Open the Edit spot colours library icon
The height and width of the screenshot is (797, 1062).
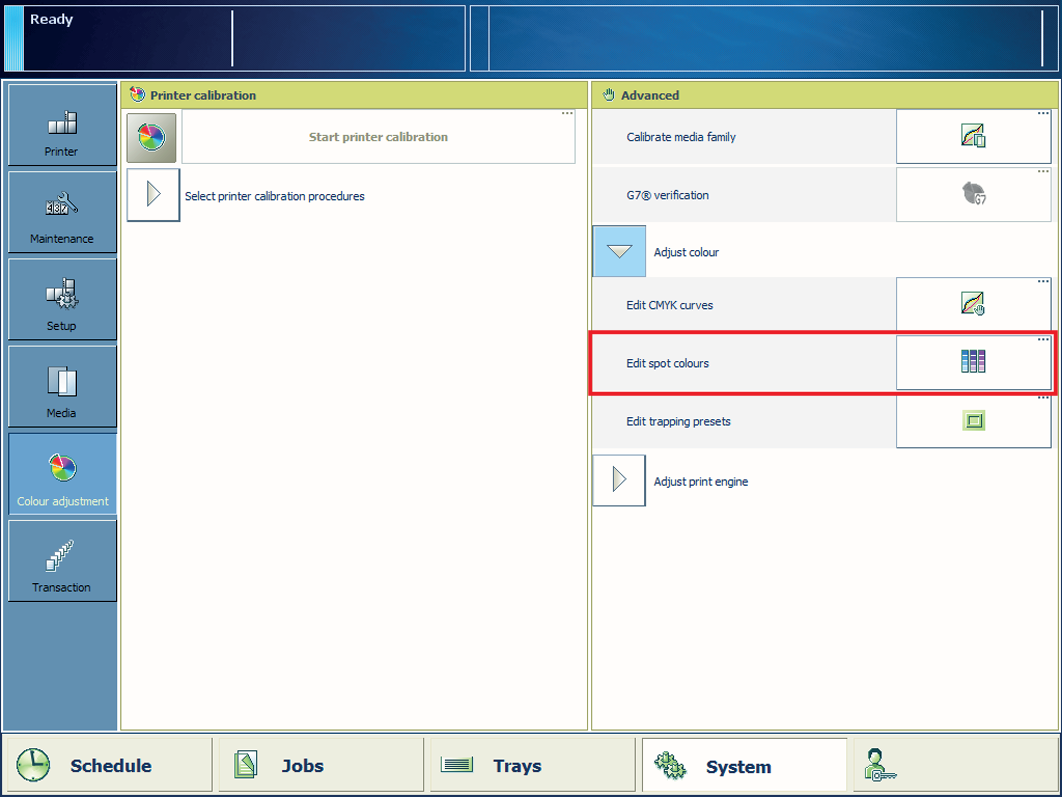pyautogui.click(x=973, y=362)
